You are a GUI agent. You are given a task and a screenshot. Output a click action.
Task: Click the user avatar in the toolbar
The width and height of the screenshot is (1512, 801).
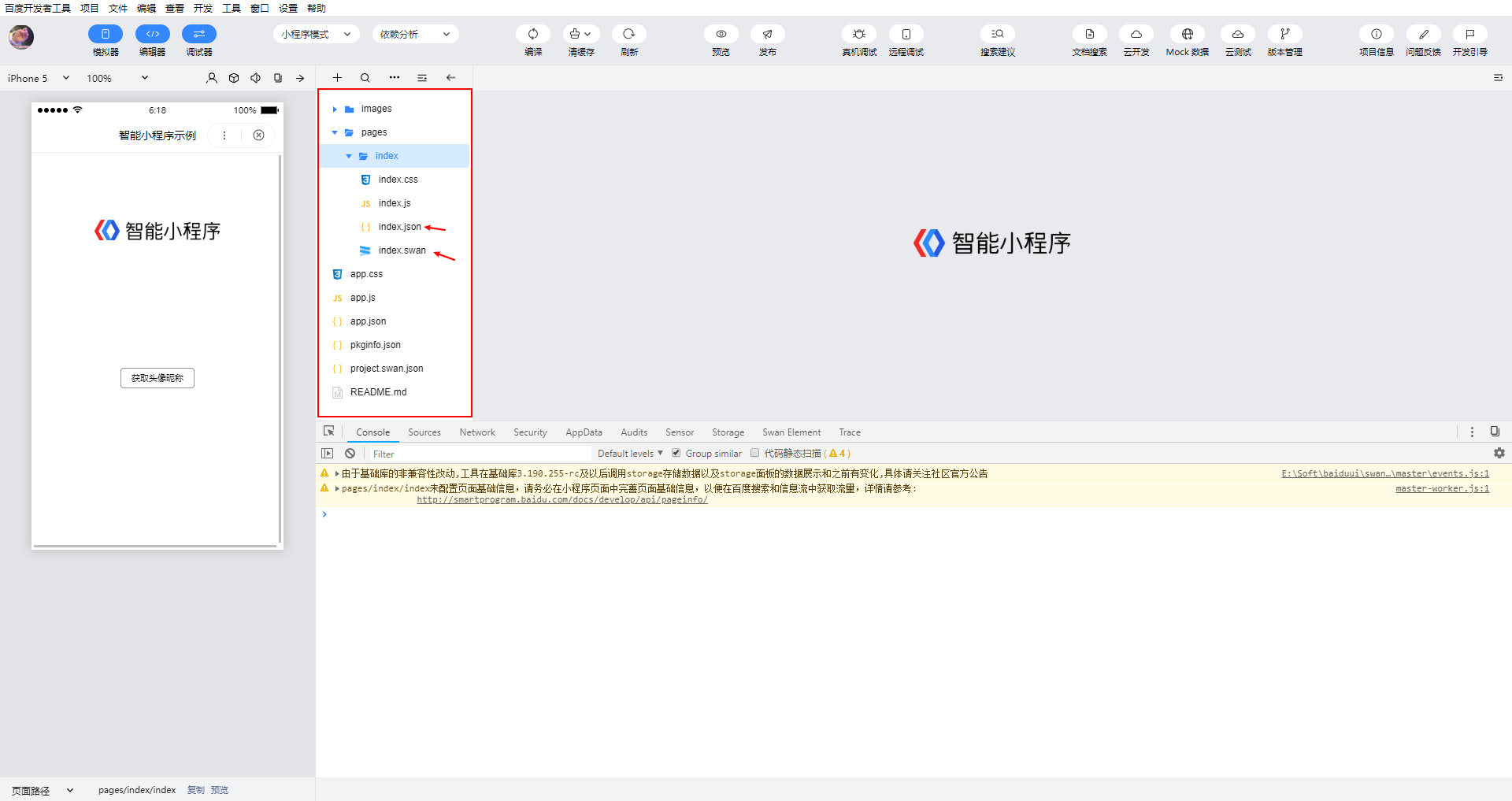(x=21, y=36)
